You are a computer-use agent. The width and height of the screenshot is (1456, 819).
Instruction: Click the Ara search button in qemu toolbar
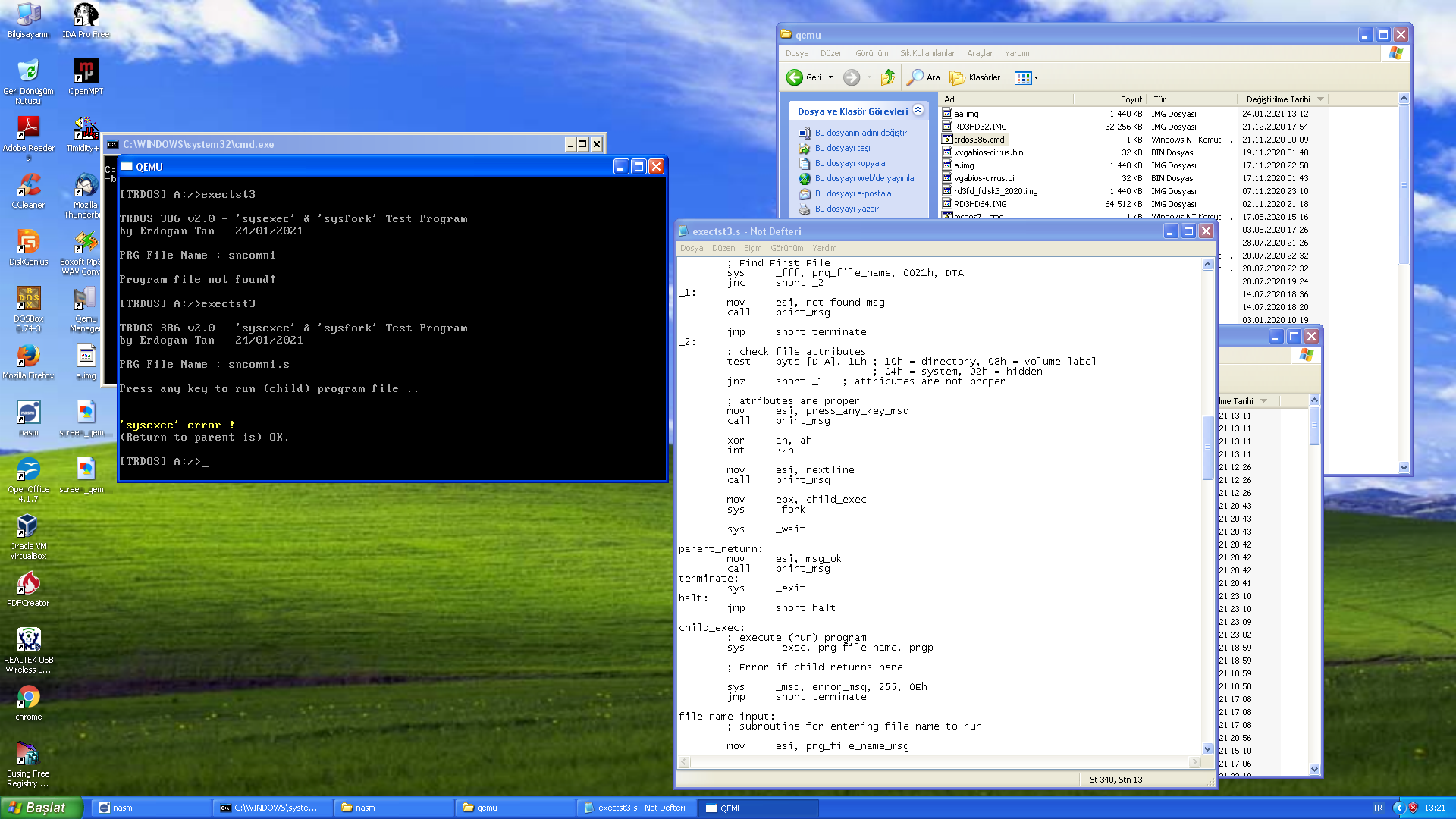pos(924,77)
